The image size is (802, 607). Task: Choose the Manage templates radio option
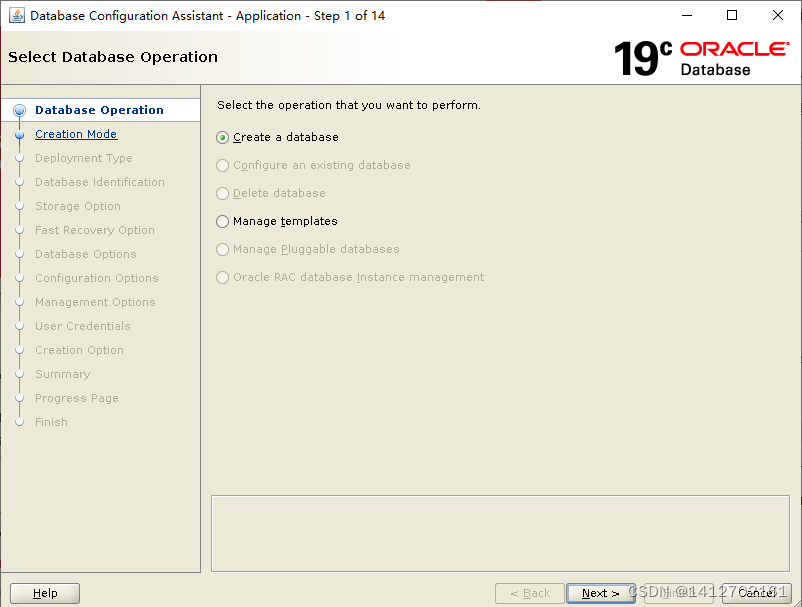click(222, 221)
